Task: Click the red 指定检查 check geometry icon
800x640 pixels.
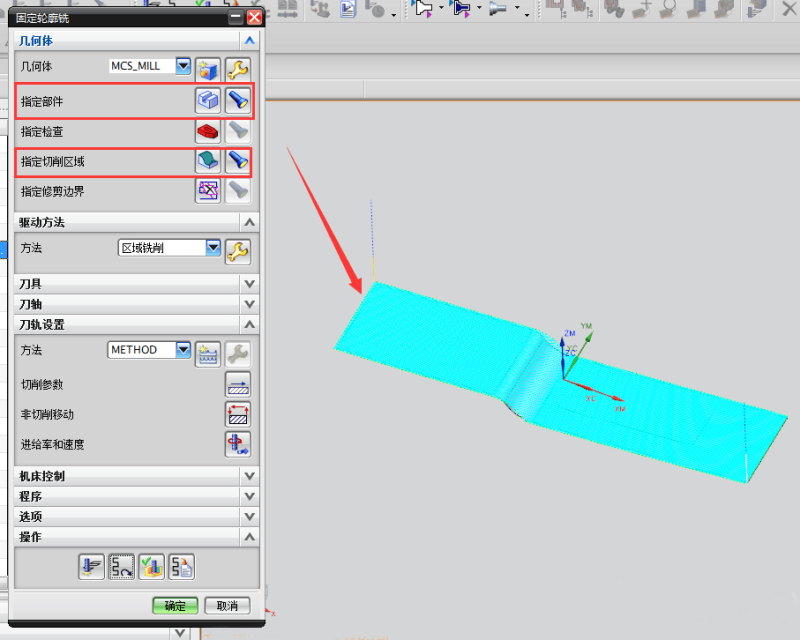Action: coord(207,130)
